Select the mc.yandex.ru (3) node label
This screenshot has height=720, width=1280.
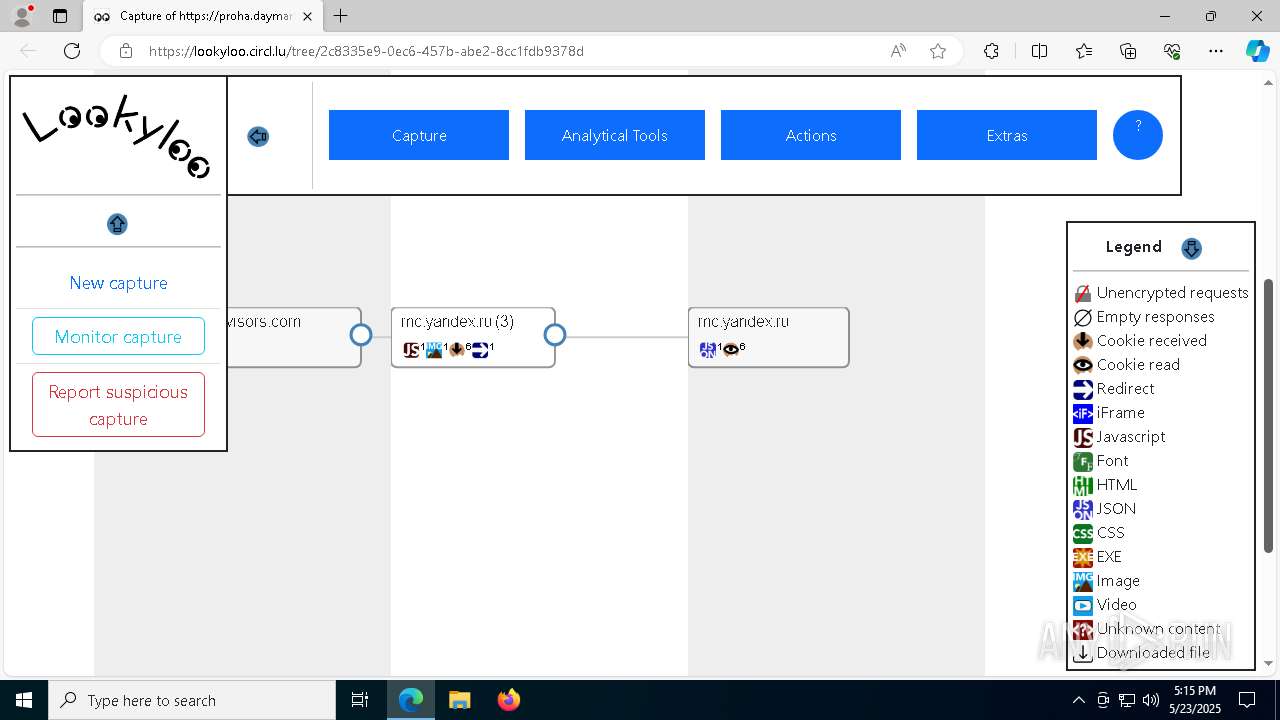tap(457, 322)
